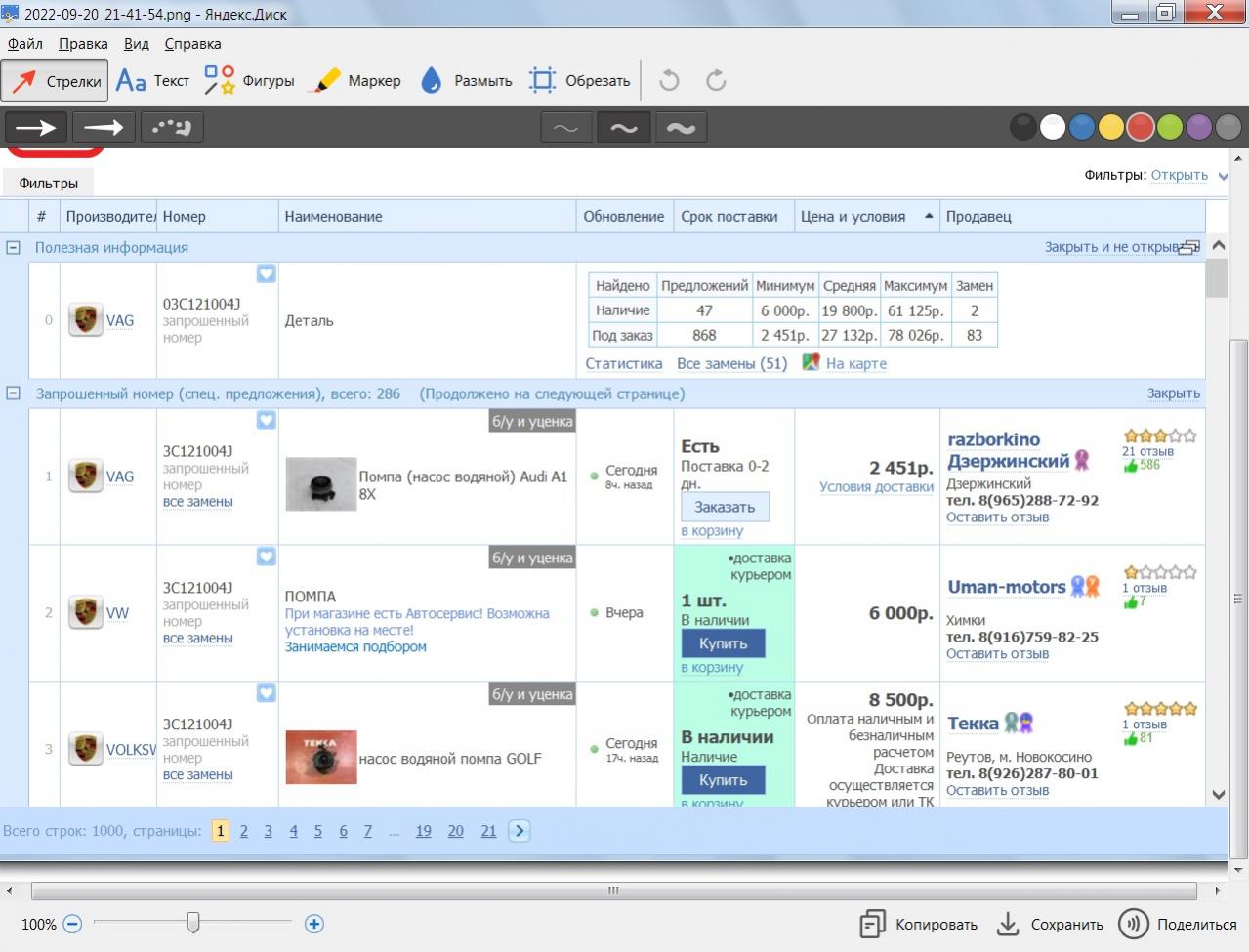Pick the gray color swatch

click(1228, 127)
